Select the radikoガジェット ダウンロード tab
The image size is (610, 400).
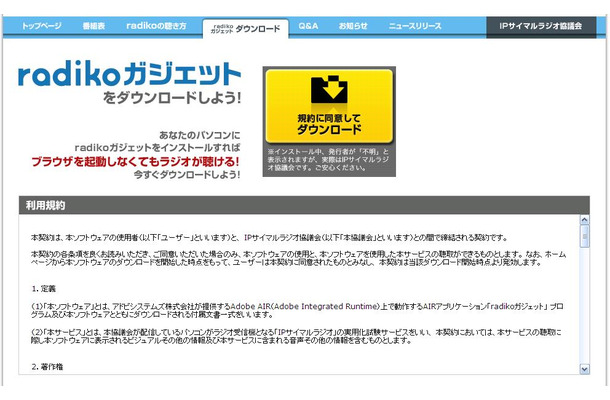tap(245, 28)
